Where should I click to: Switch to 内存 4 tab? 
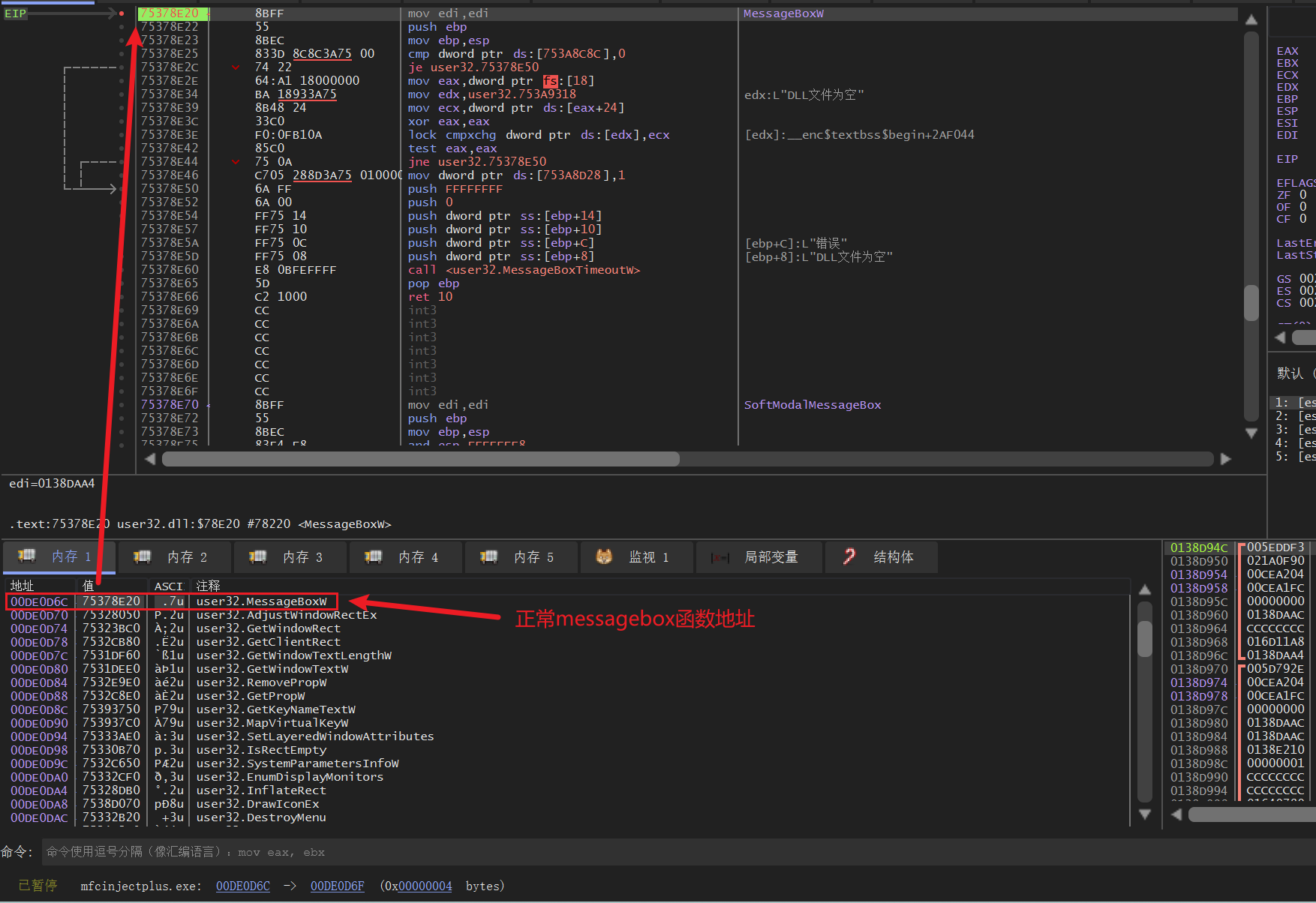coord(405,557)
